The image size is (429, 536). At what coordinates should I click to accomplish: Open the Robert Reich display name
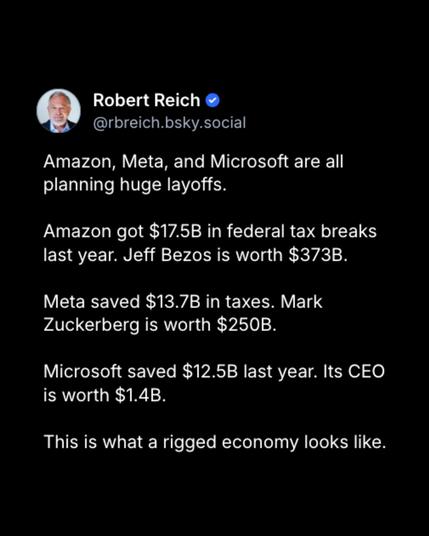click(x=146, y=100)
